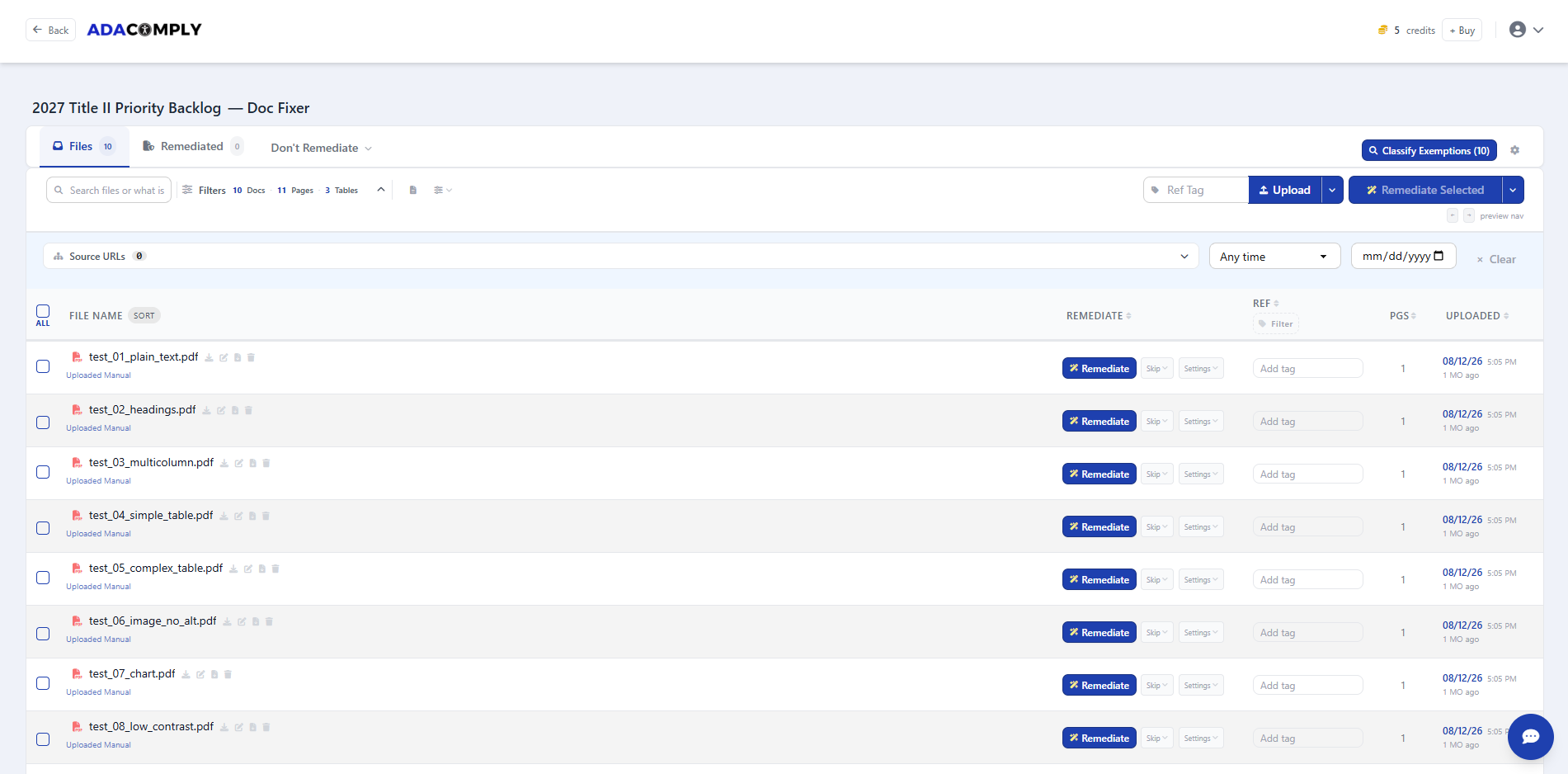Click Remediate for test_05_complex_table.pdf
The width and height of the screenshot is (1568, 774).
[x=1099, y=579]
